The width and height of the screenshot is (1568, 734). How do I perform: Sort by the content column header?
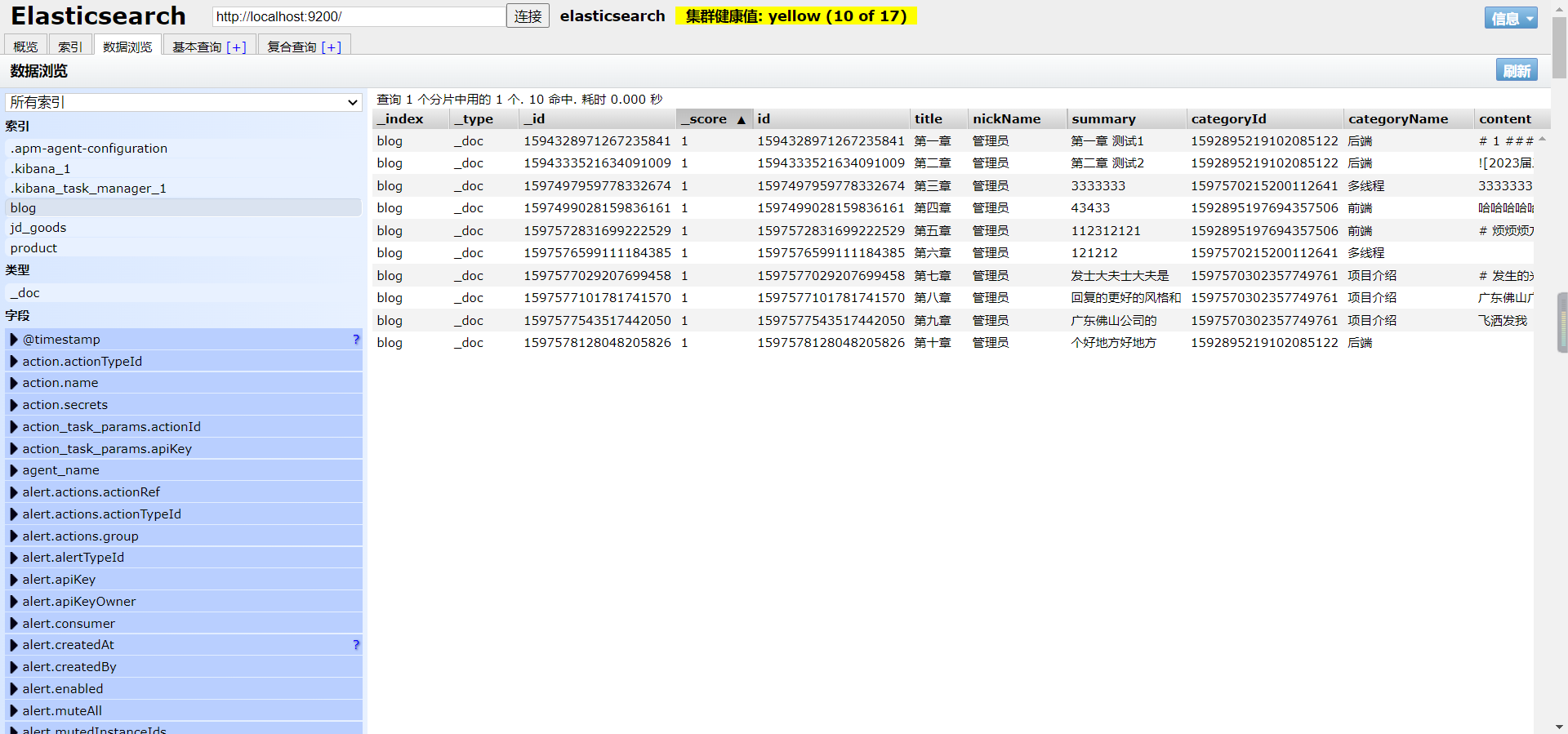[1512, 119]
